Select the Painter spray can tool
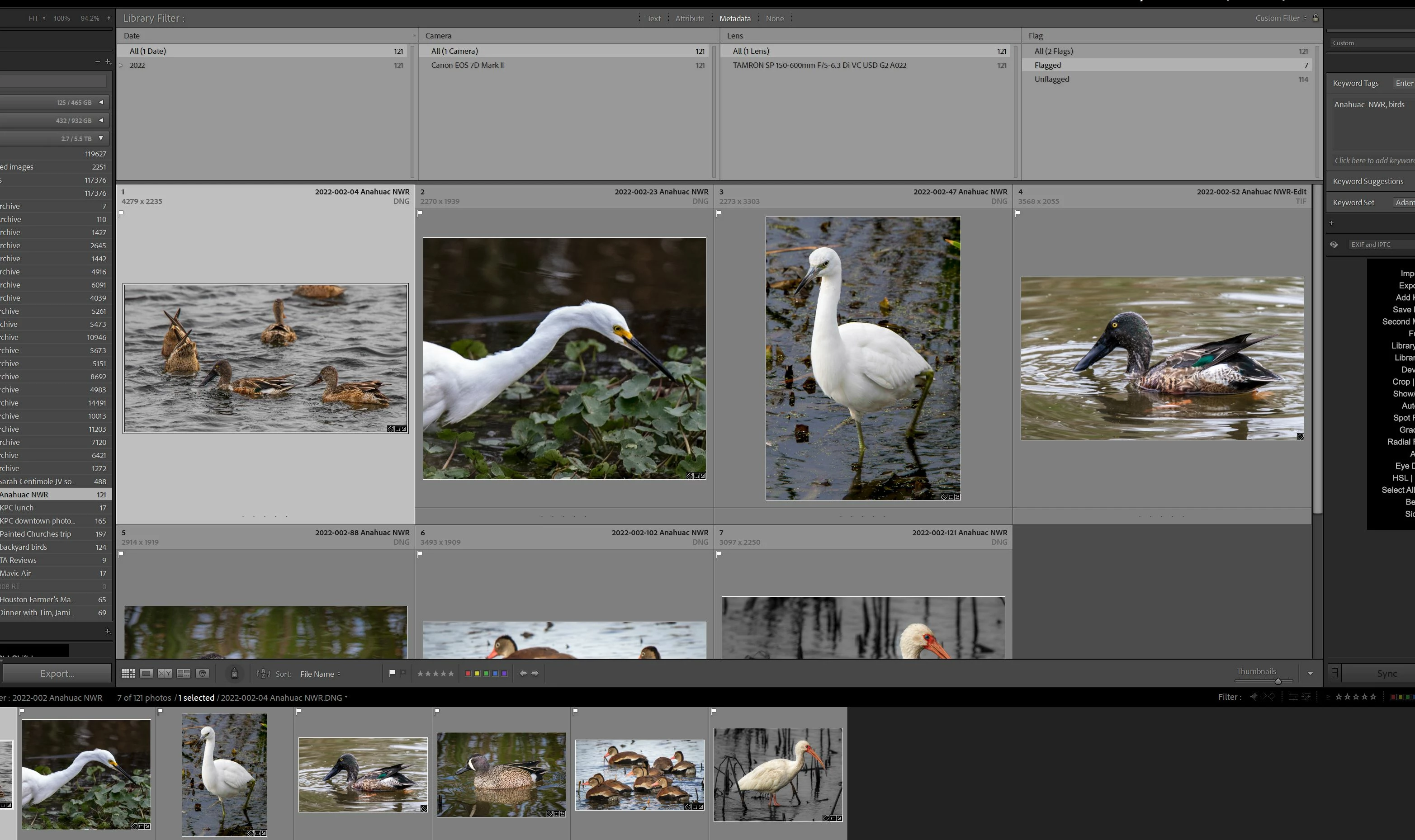Image resolution: width=1415 pixels, height=840 pixels. pos(234,674)
